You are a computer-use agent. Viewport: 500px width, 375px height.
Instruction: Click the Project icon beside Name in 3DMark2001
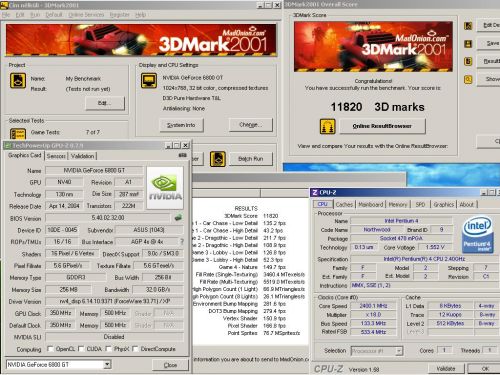click(18, 81)
